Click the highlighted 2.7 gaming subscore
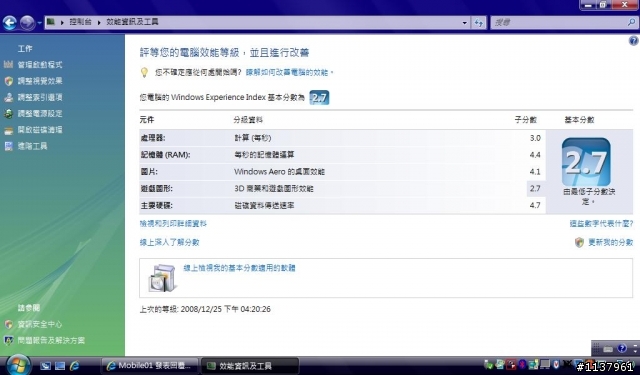This screenshot has height=375, width=640. point(535,189)
